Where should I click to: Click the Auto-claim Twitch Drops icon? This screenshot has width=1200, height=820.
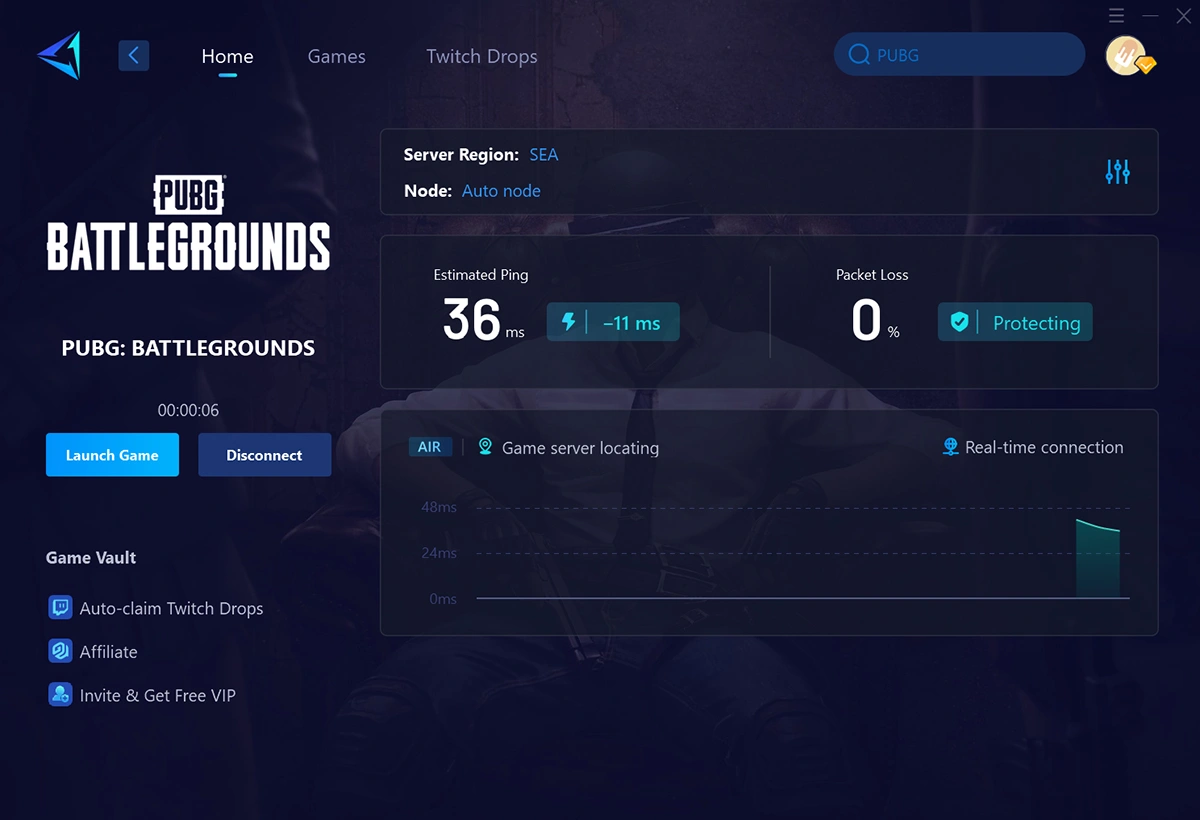pyautogui.click(x=60, y=607)
